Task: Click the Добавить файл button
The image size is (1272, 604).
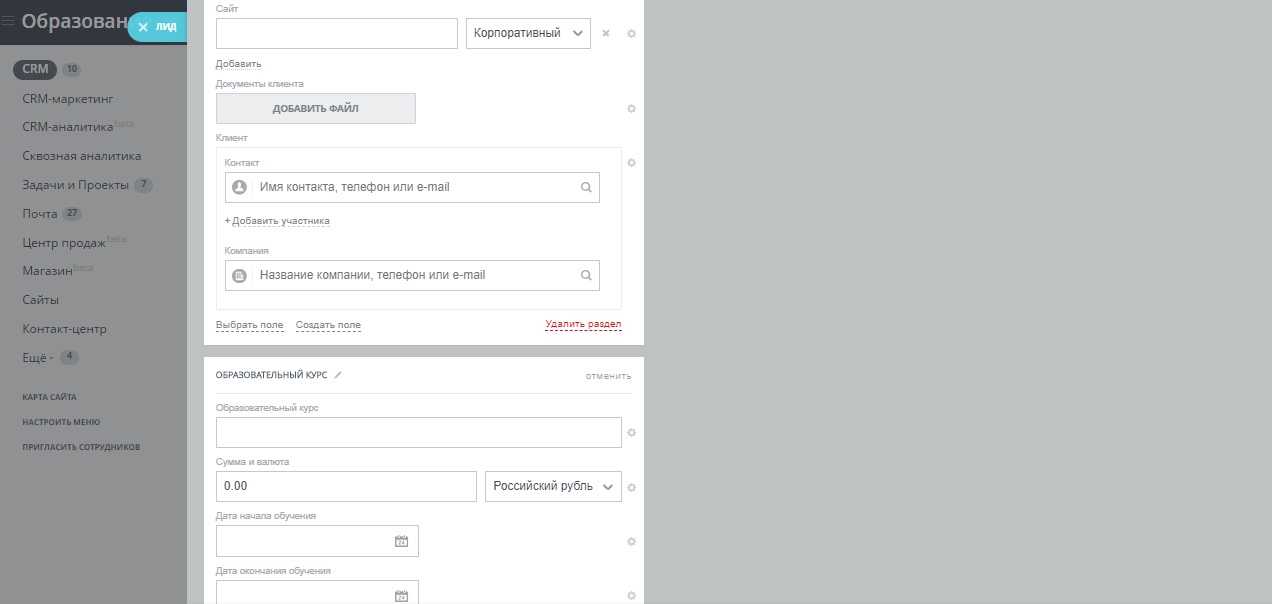Action: point(315,108)
